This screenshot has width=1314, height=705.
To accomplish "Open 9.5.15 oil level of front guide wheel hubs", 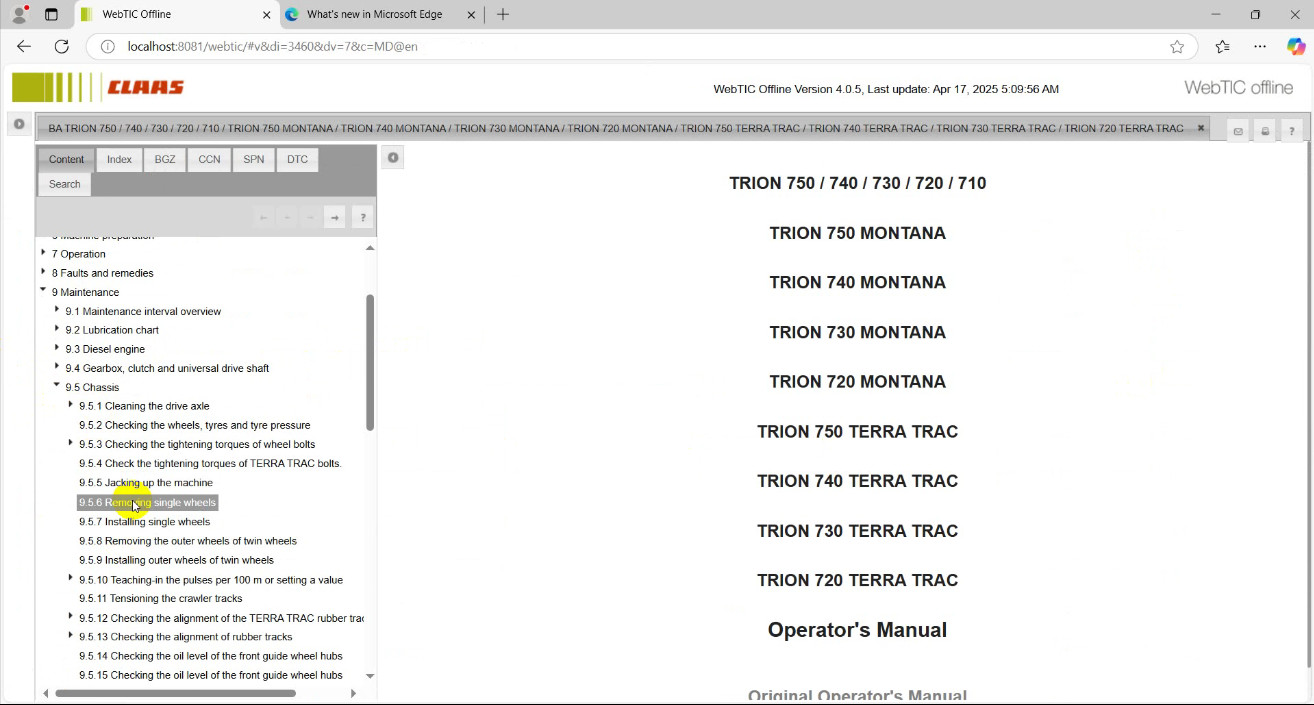I will [x=211, y=675].
